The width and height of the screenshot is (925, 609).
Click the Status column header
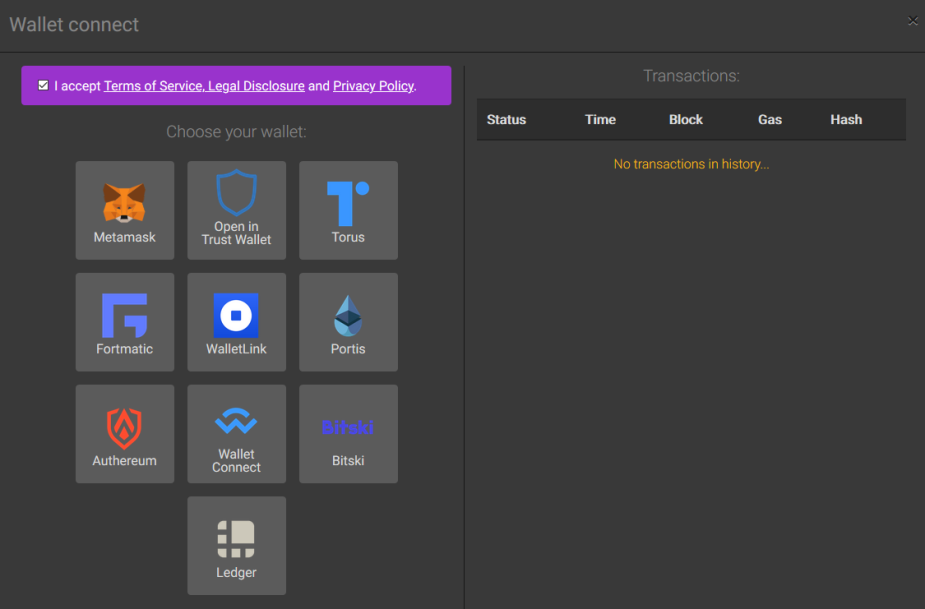pos(506,119)
